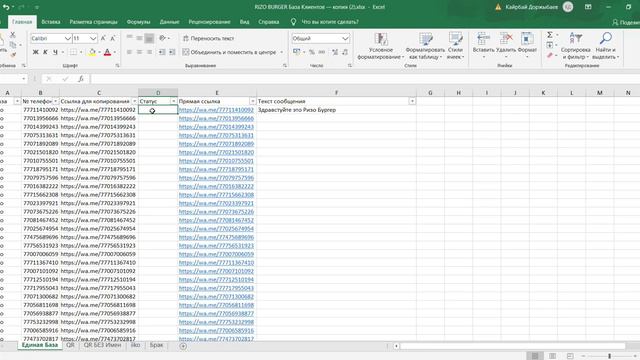Click increase indent icon

172,52
